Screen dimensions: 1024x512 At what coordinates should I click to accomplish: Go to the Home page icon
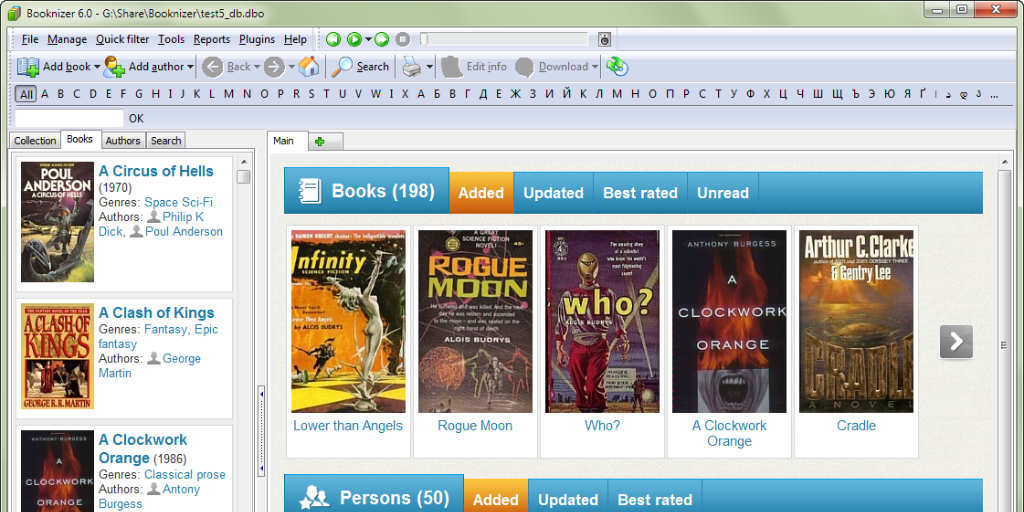click(309, 67)
